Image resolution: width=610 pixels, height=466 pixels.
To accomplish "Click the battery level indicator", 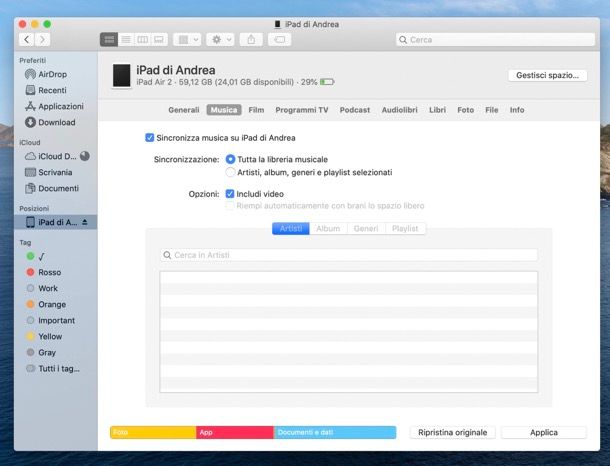I will click(x=327, y=82).
